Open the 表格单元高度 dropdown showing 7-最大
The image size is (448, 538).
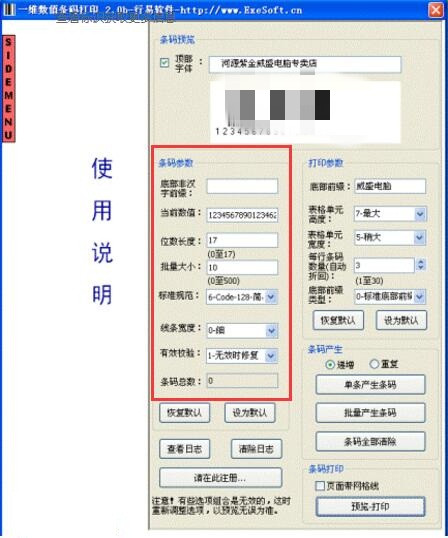click(x=390, y=214)
